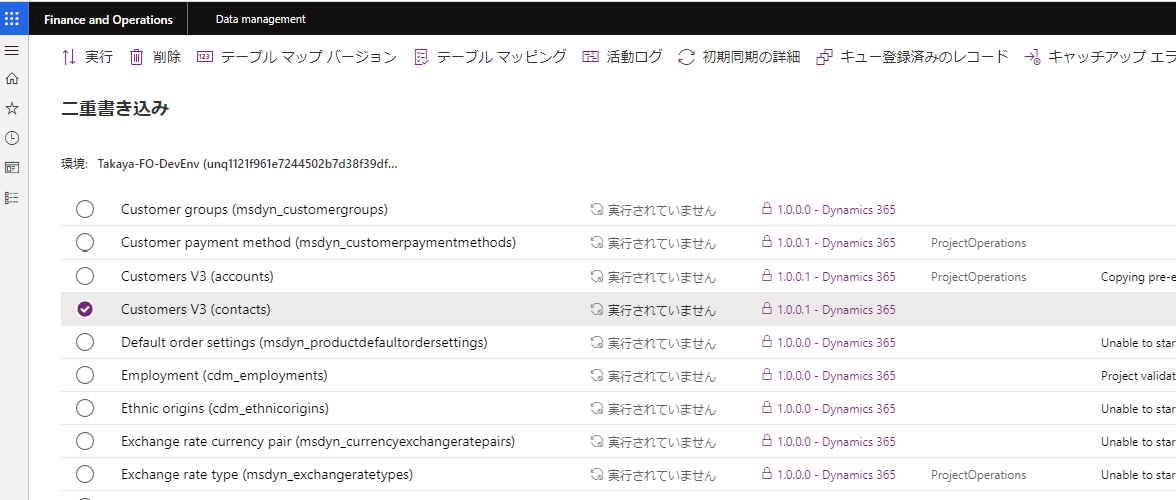Screen dimensions: 1176x500
Task: Open Exchange rate currency pair map name
Action: [318, 442]
